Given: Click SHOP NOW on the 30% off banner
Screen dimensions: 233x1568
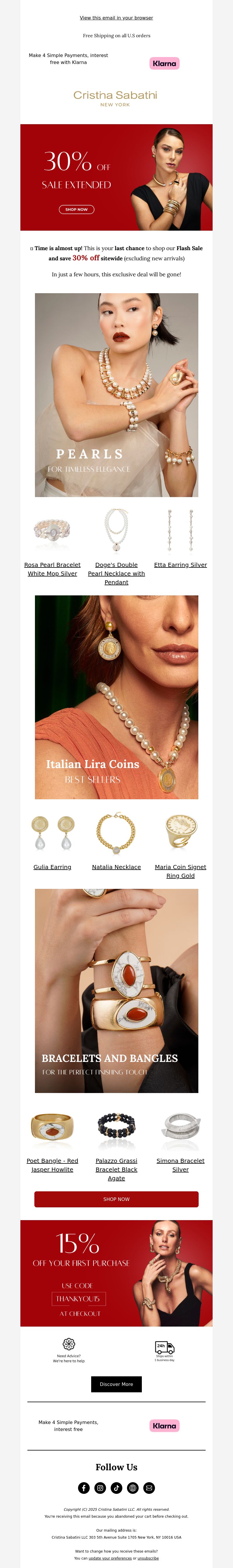Looking at the screenshot, I should coord(76,209).
